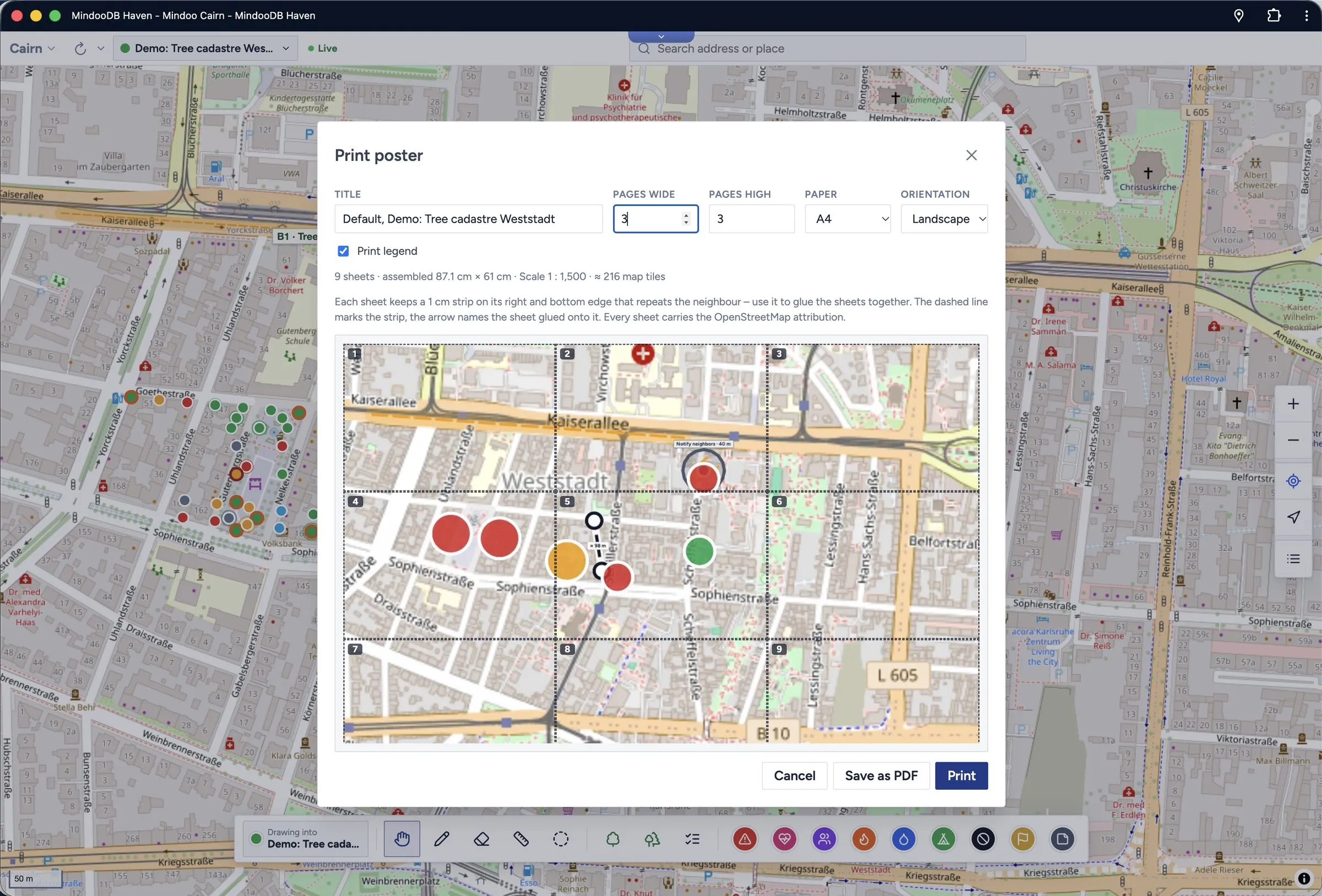Open the checklist tool
Image resolution: width=1322 pixels, height=896 pixels.
pos(692,839)
